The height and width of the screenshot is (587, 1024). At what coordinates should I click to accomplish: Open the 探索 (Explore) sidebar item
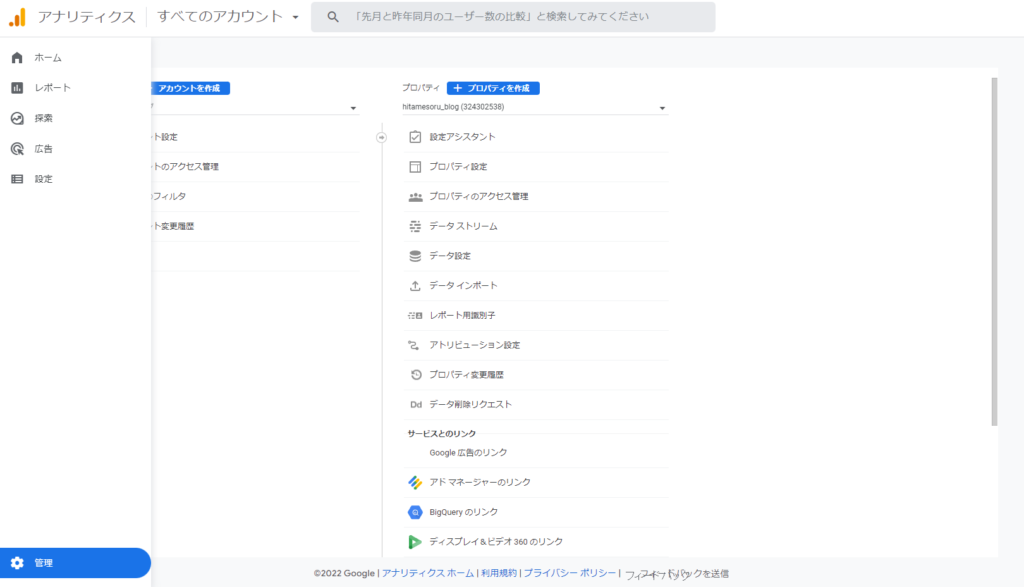[43, 118]
